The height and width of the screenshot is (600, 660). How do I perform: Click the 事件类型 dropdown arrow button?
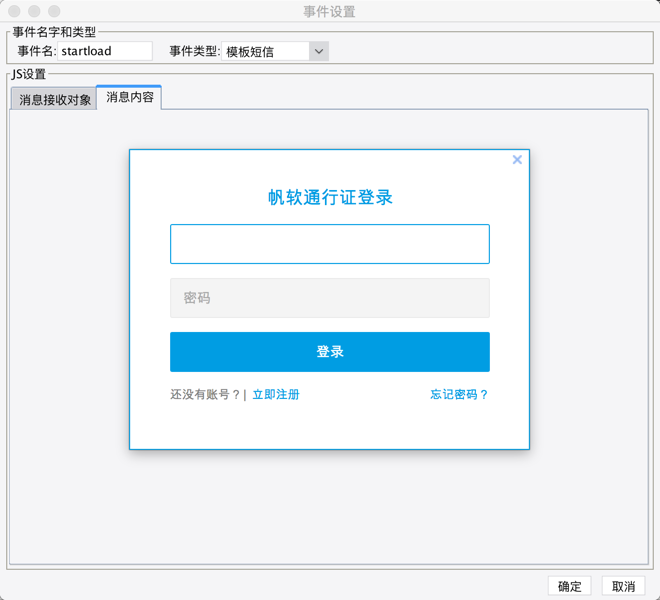click(x=319, y=51)
